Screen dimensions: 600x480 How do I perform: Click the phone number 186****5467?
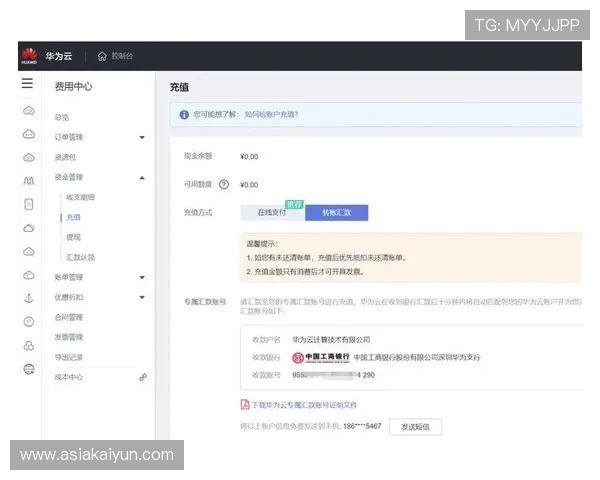(362, 426)
